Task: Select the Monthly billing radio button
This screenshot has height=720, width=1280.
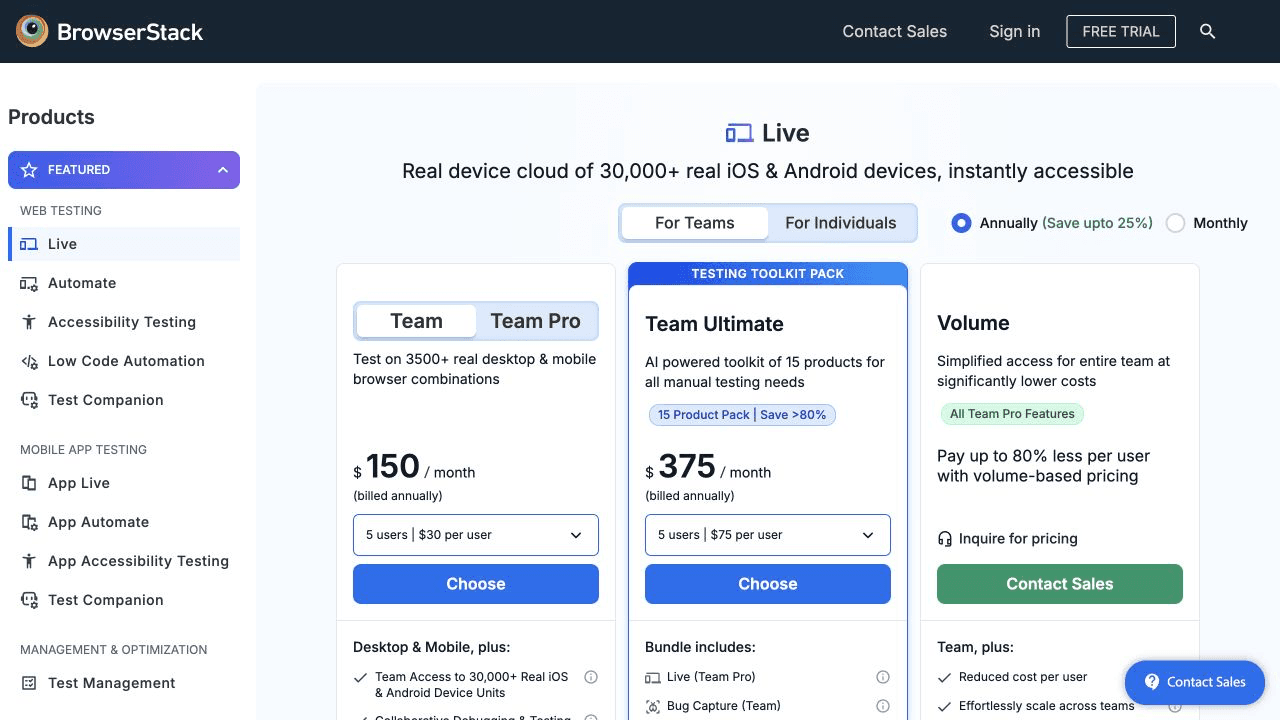Action: 1176,223
